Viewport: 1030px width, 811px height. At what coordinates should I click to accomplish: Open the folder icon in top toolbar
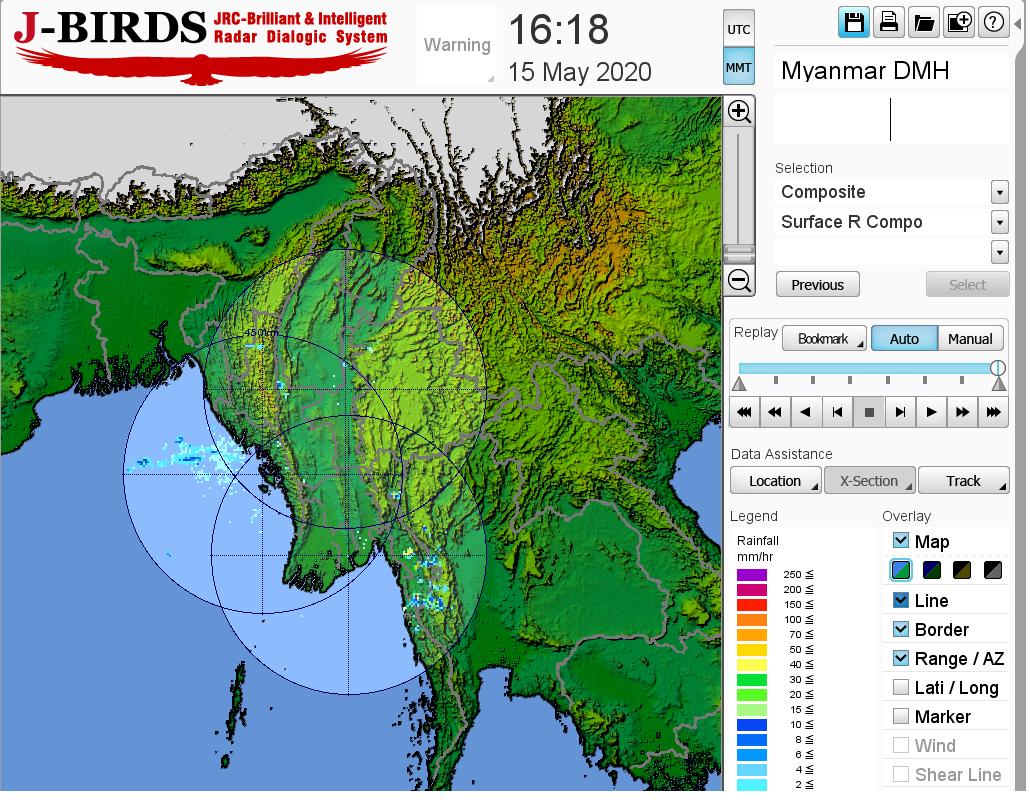pyautogui.click(x=923, y=23)
